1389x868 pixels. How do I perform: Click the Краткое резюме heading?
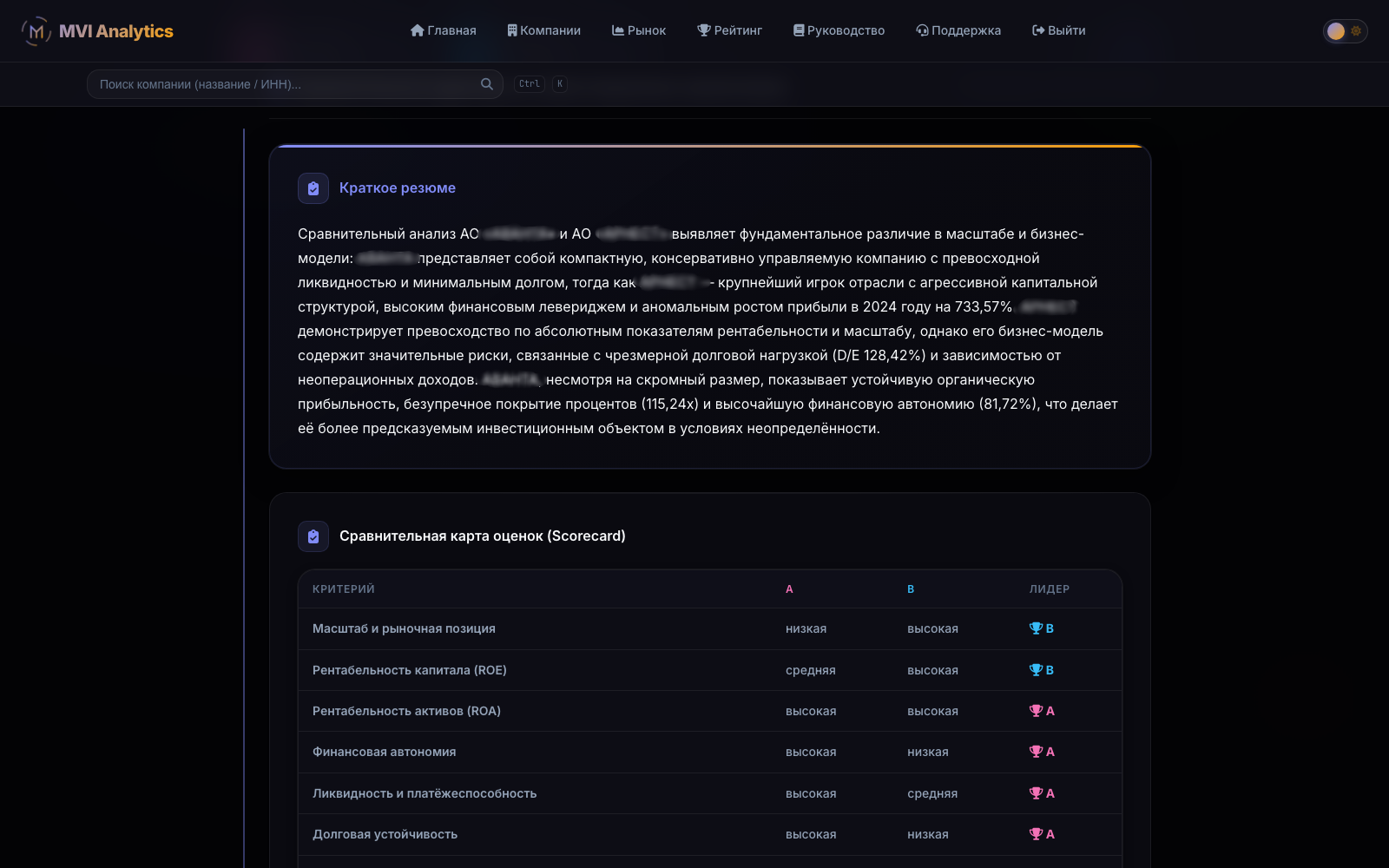(398, 188)
